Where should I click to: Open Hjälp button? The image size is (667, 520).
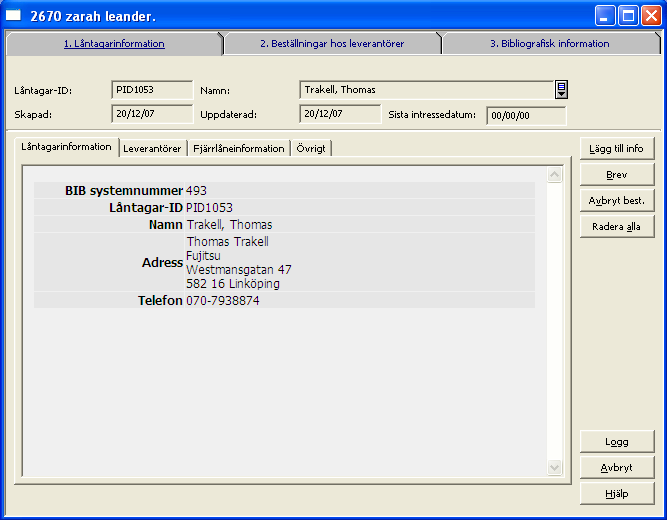pyautogui.click(x=616, y=494)
